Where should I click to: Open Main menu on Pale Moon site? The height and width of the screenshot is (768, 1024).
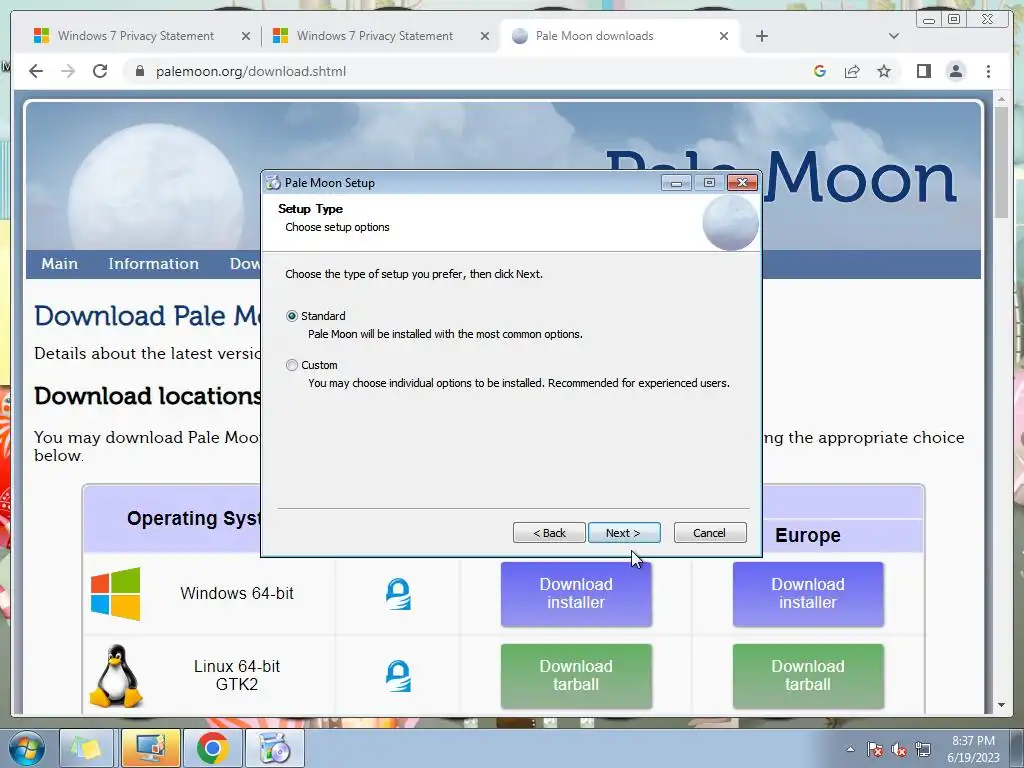click(x=59, y=264)
